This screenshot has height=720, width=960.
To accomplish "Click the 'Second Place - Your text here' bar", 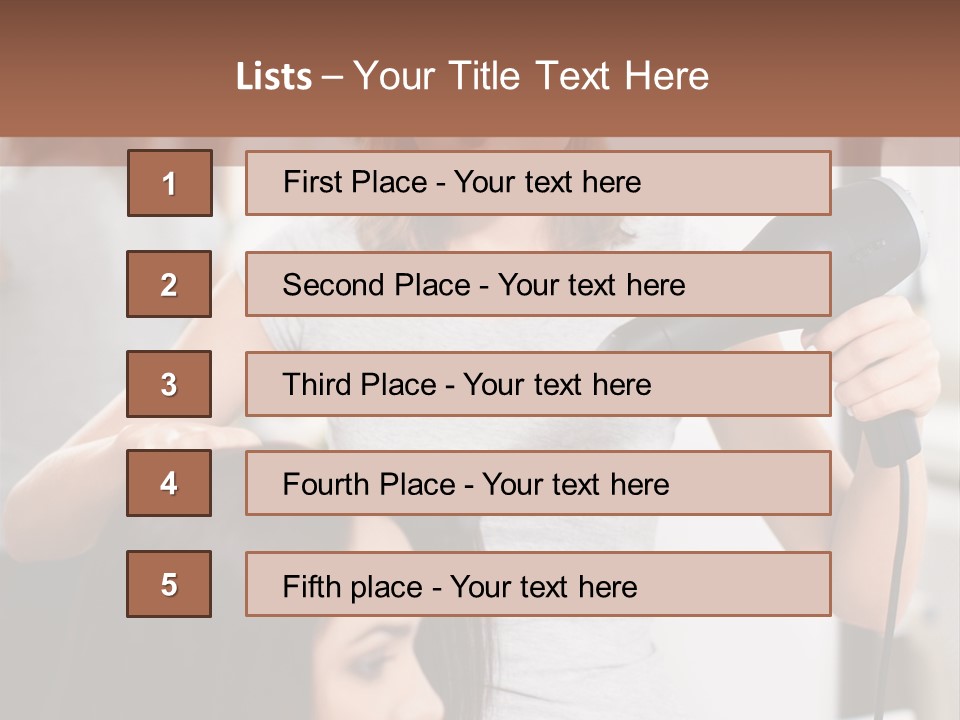I will pos(538,284).
